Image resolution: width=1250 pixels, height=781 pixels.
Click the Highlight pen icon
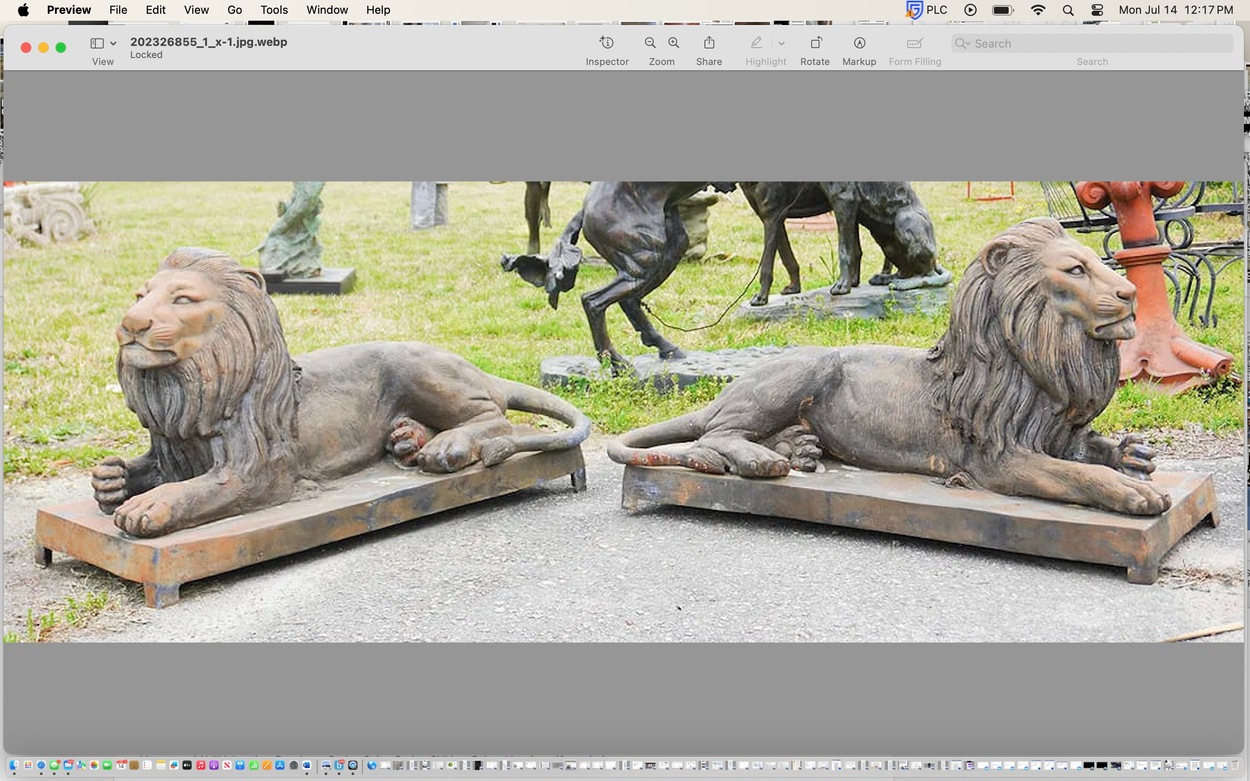(x=757, y=43)
